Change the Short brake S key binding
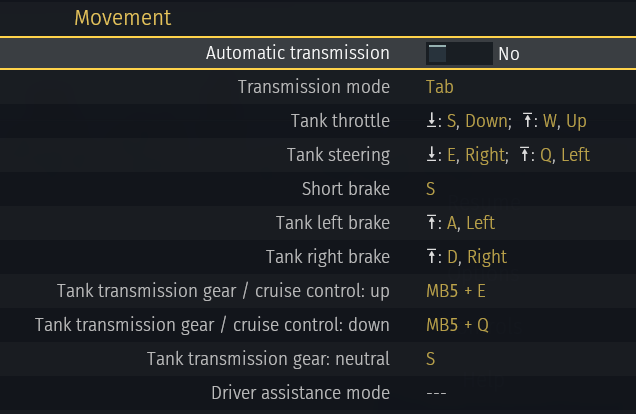 coord(431,189)
